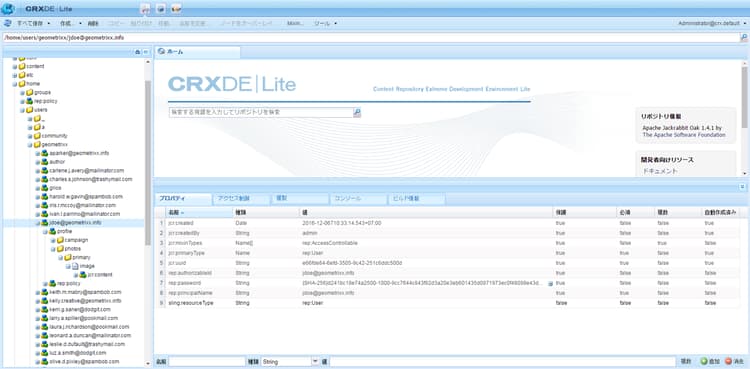Viewport: 750px width, 369px height.
Task: Click the repository path address field
Action: point(371,37)
